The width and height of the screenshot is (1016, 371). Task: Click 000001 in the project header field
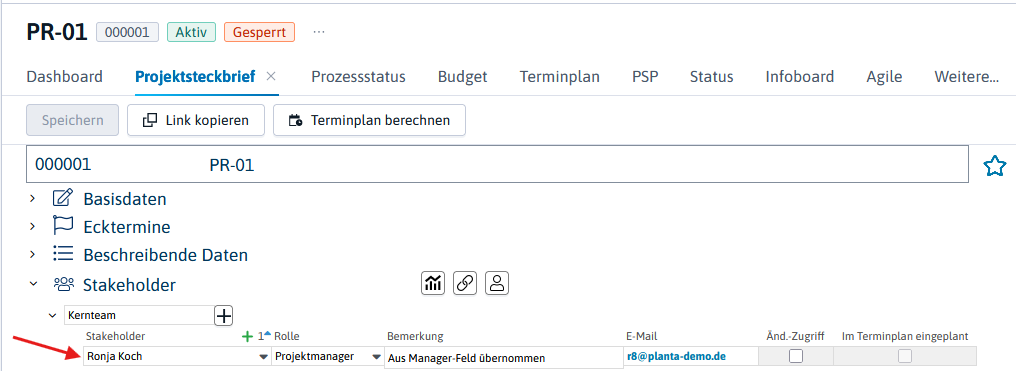63,164
